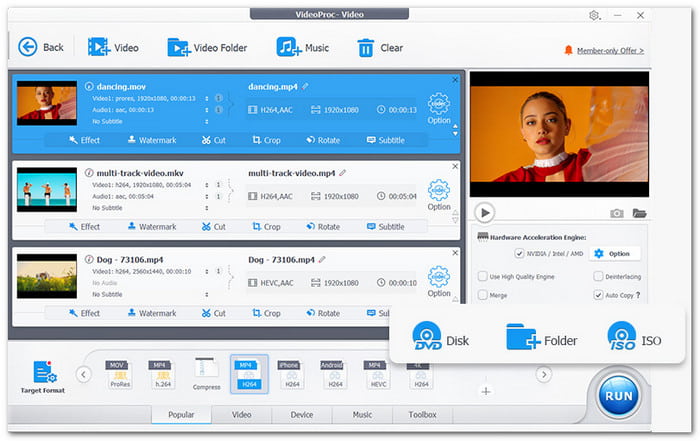Switch to the Toolbox tab
The image size is (700, 441).
tap(422, 415)
